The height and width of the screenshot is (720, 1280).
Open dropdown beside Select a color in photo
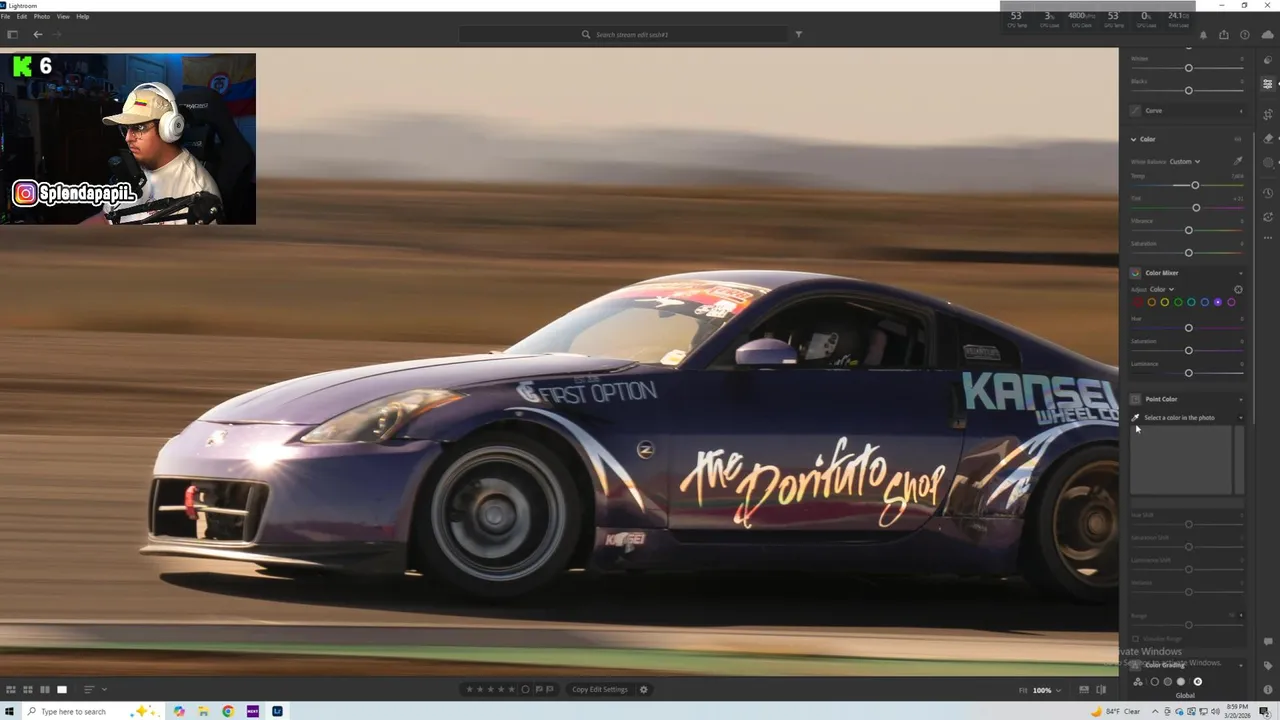pos(1241,418)
